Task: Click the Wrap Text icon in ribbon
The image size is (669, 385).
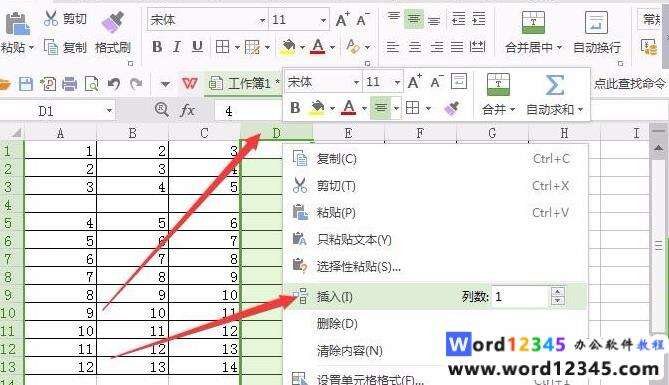Action: (x=596, y=23)
